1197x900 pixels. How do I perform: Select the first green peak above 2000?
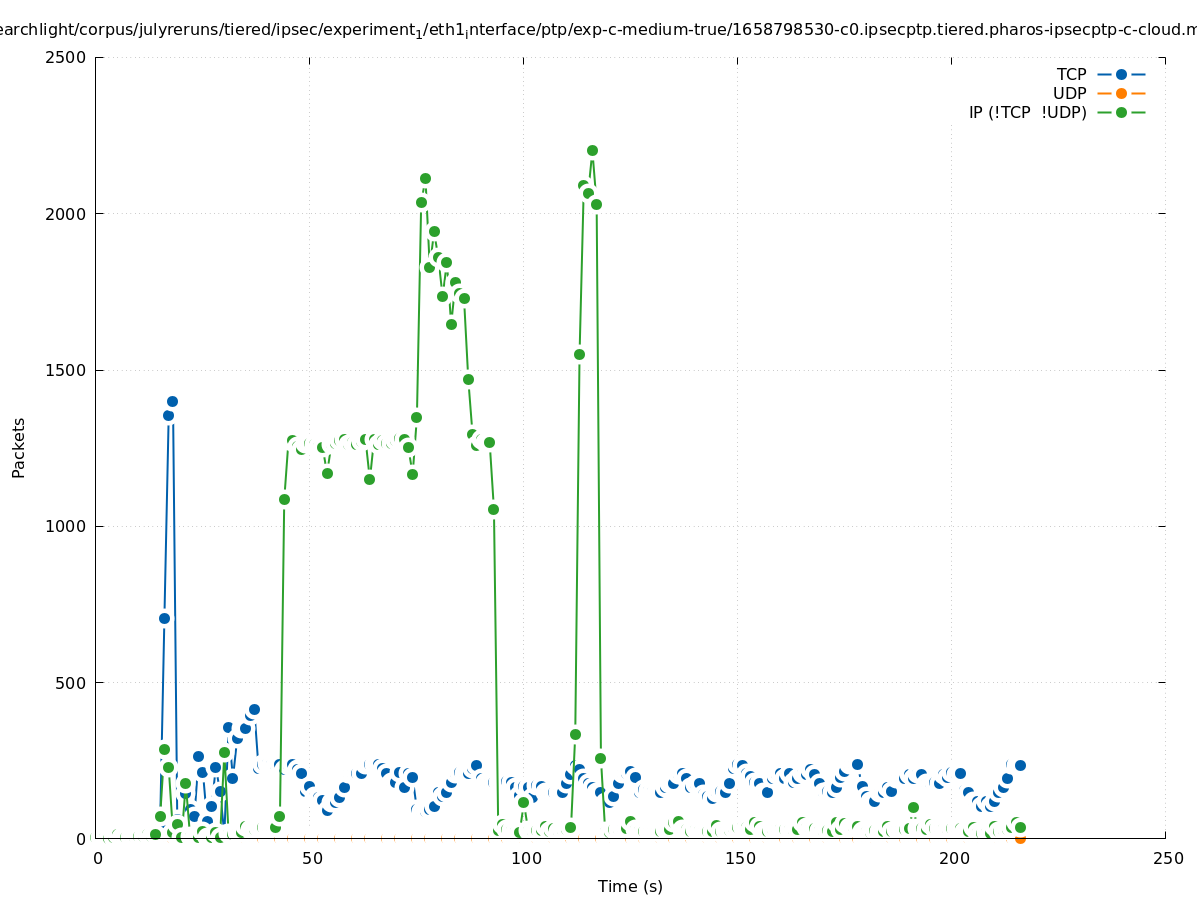(x=425, y=179)
